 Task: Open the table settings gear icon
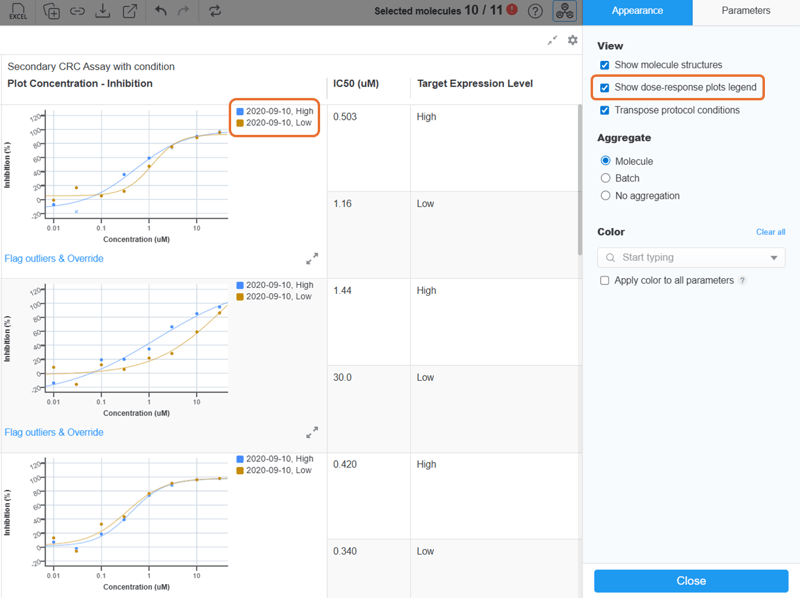coord(572,40)
